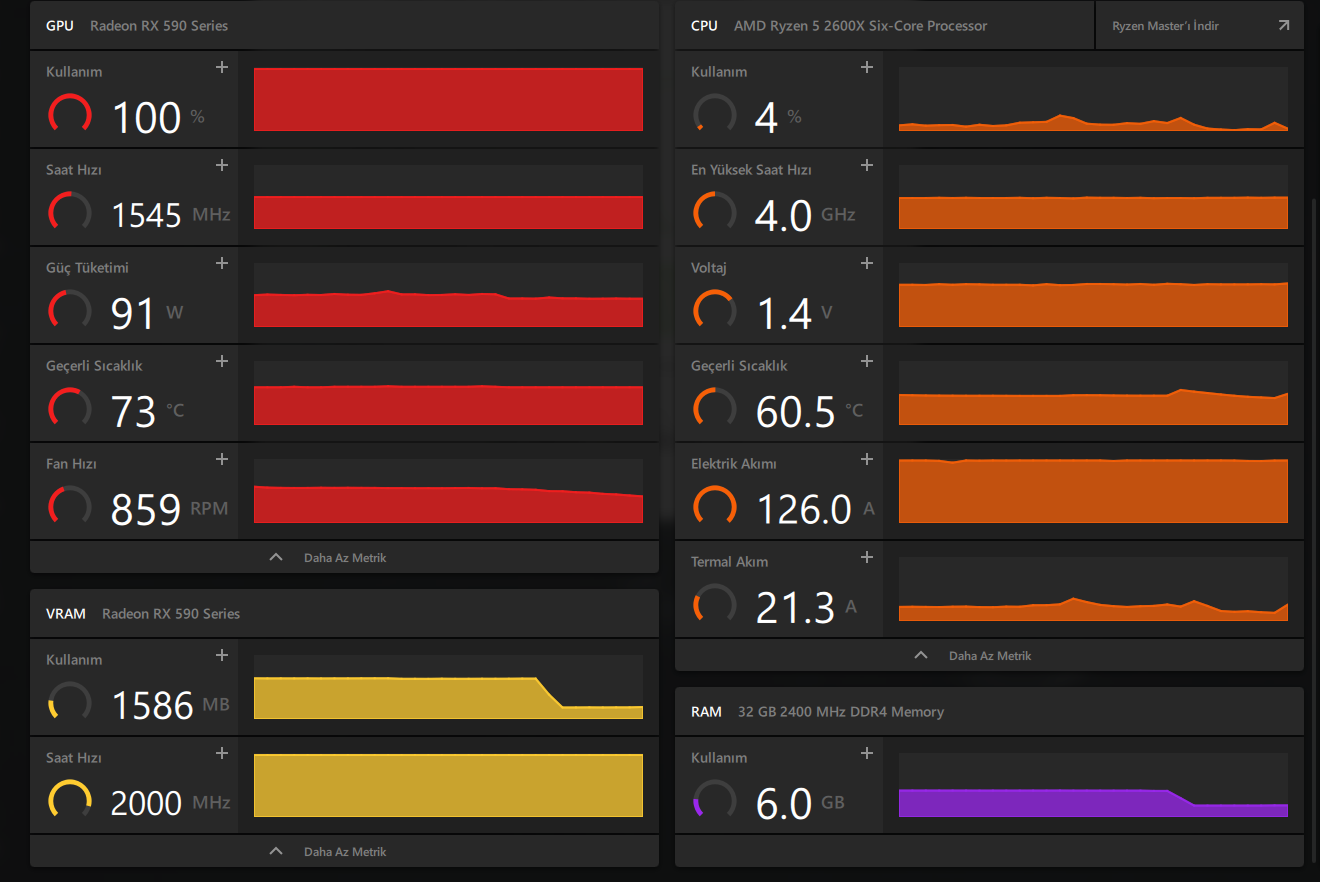1320x882 pixels.
Task: Click the 21.3 A thermal current value
Action: coord(807,608)
